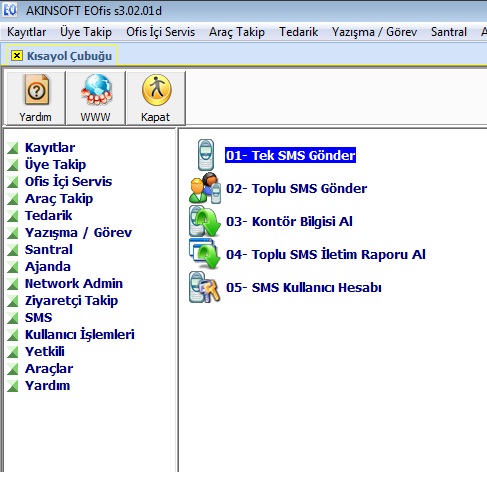Screen dimensions: 487x478
Task: Click the green arrow icon next to Araçlar
Action: tap(13, 369)
